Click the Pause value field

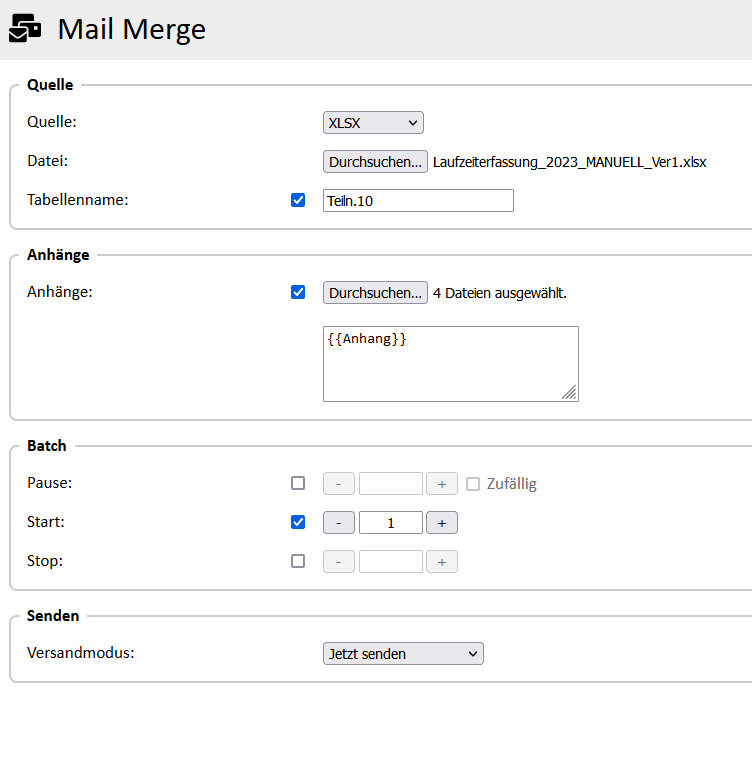pyautogui.click(x=390, y=484)
